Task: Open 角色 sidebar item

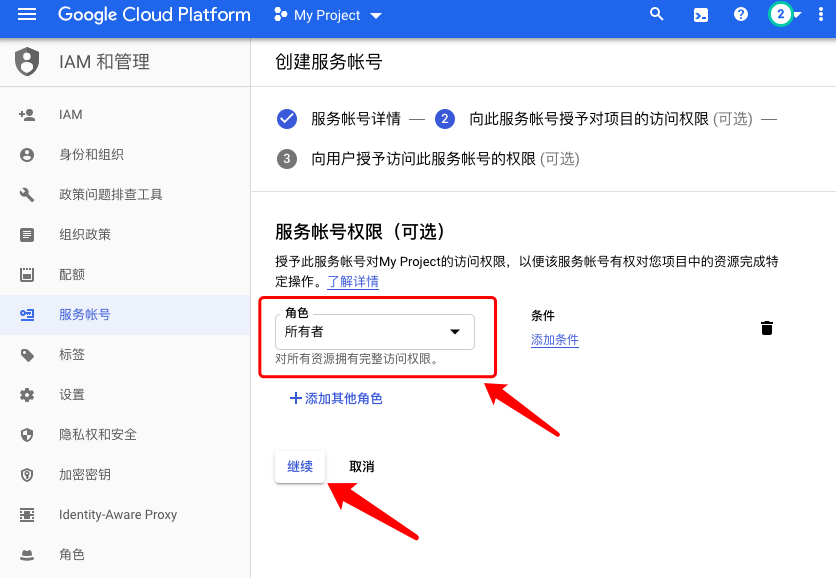Action: 72,555
